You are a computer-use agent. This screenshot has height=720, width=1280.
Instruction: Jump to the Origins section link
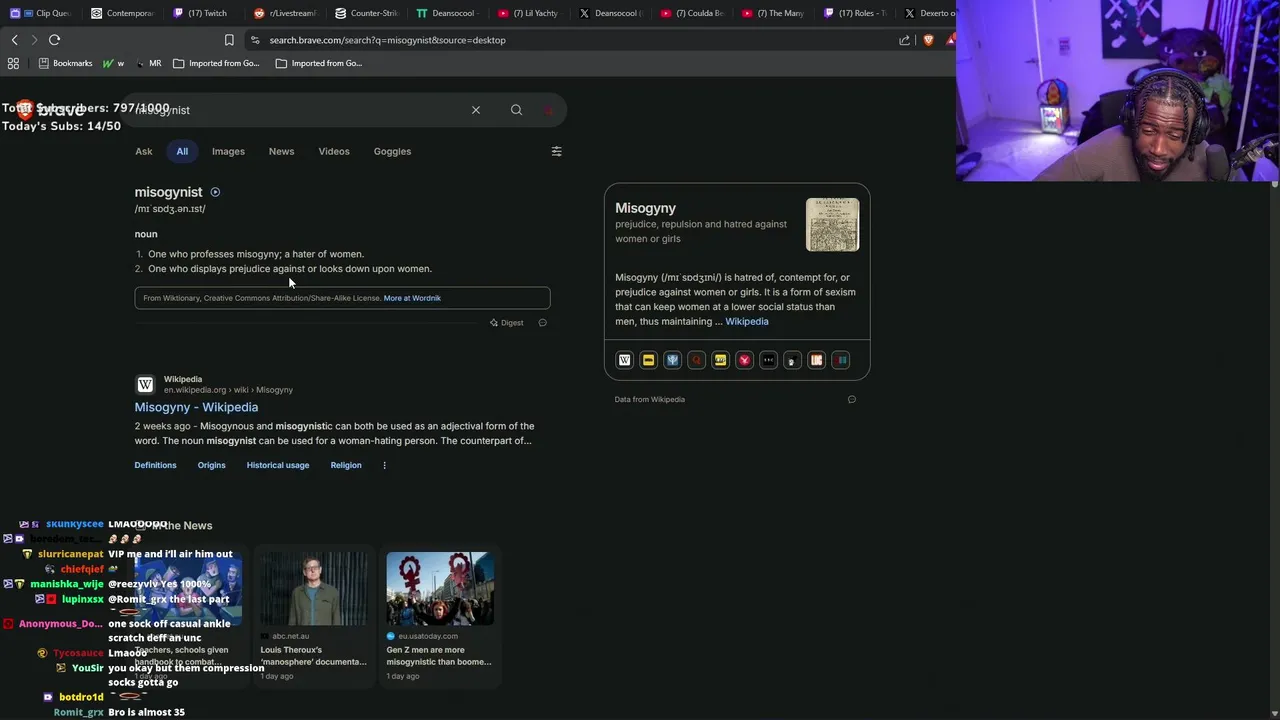(x=211, y=465)
